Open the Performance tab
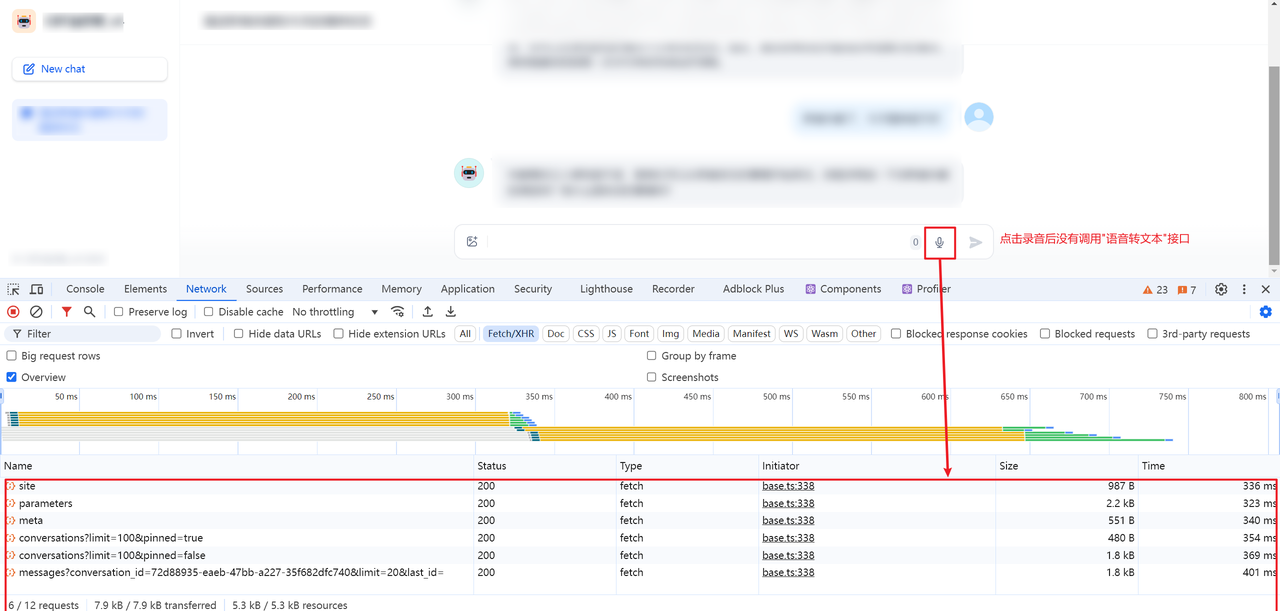Viewport: 1280px width, 611px height. click(332, 289)
